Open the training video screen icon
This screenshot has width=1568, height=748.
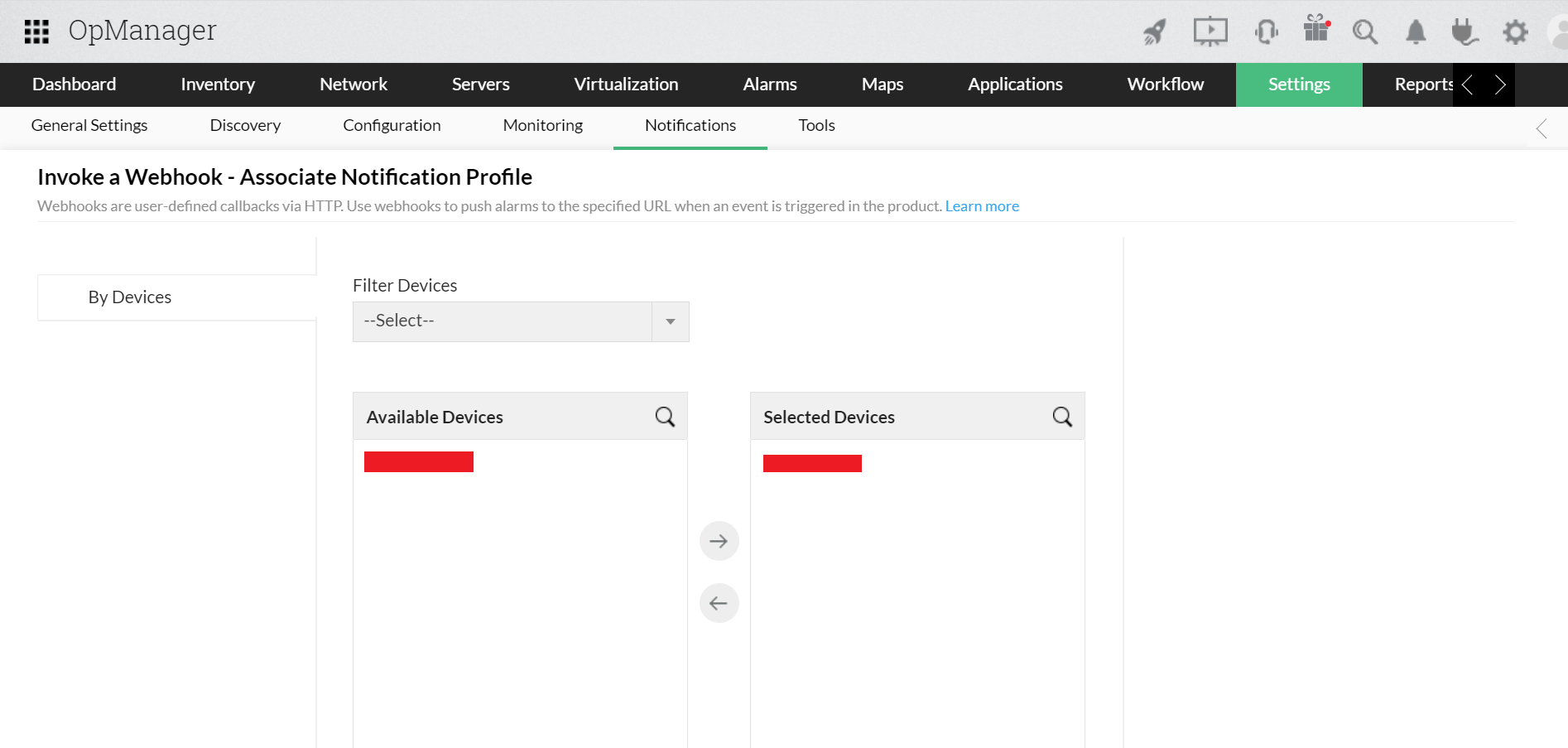tap(1210, 31)
